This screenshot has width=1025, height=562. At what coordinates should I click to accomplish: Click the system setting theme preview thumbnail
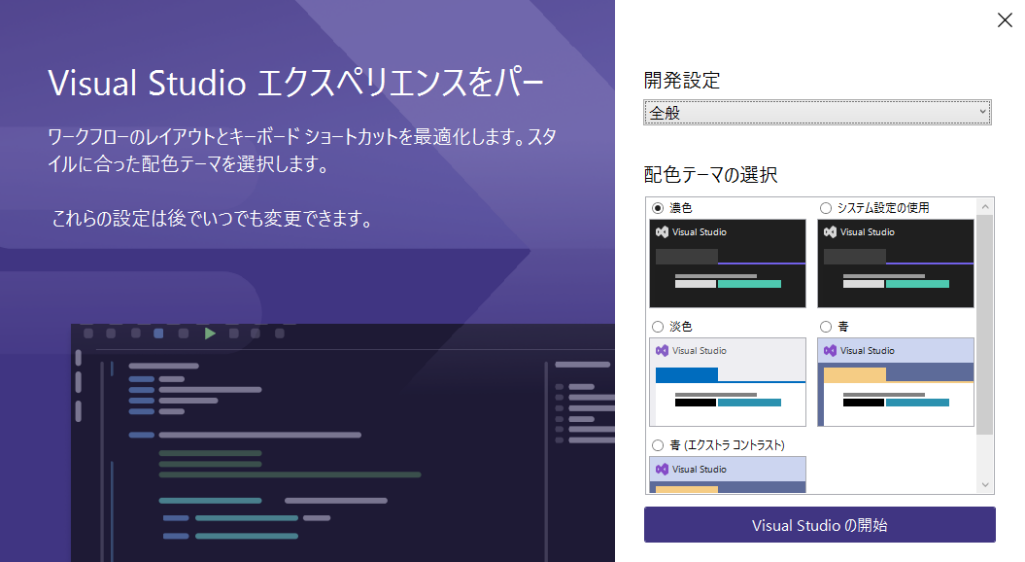click(896, 263)
